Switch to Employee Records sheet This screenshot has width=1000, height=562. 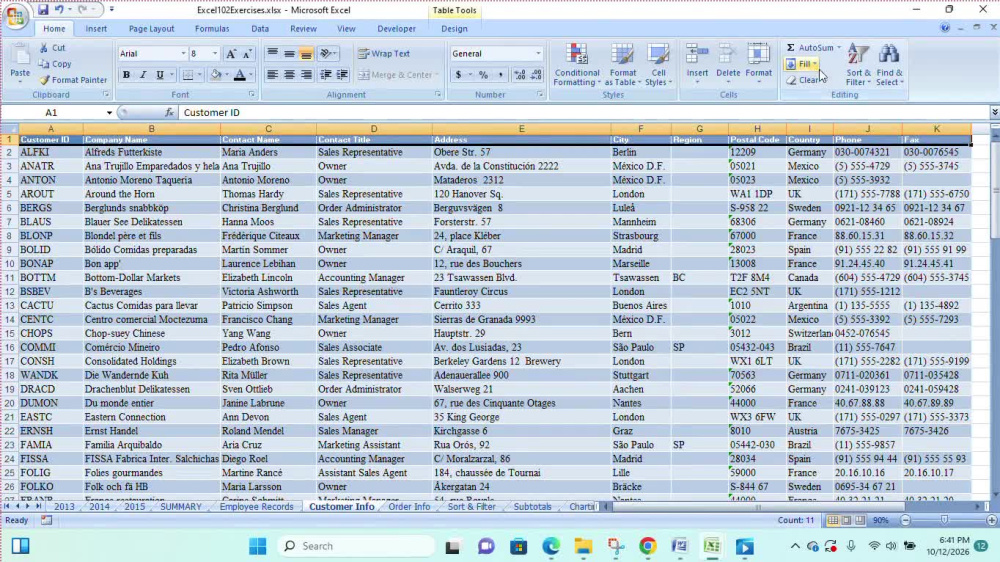[x=256, y=507]
